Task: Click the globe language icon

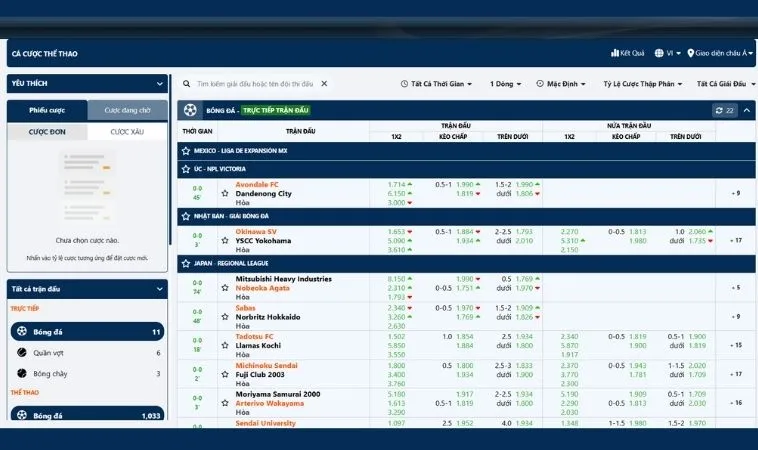Action: pyautogui.click(x=659, y=53)
